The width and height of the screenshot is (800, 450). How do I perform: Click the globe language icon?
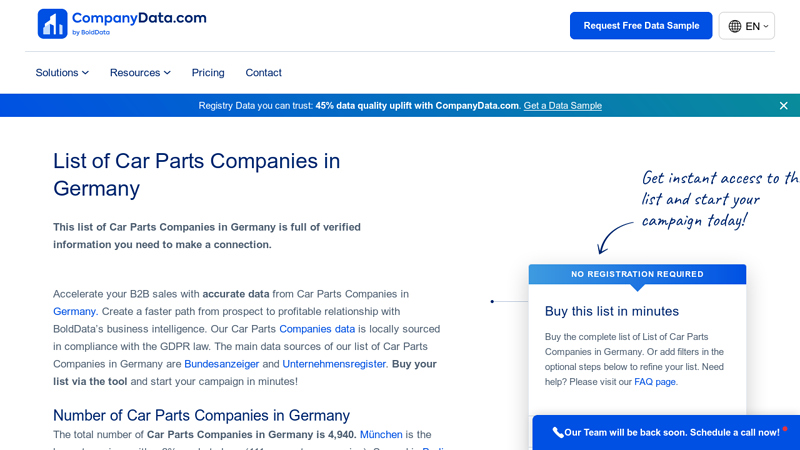(735, 26)
